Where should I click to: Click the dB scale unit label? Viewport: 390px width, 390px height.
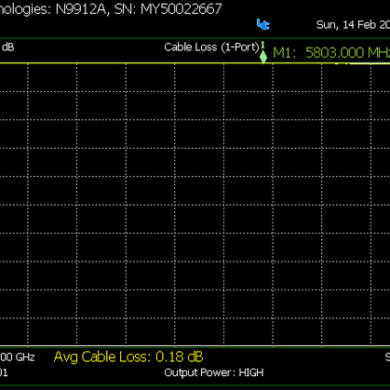click(x=8, y=47)
